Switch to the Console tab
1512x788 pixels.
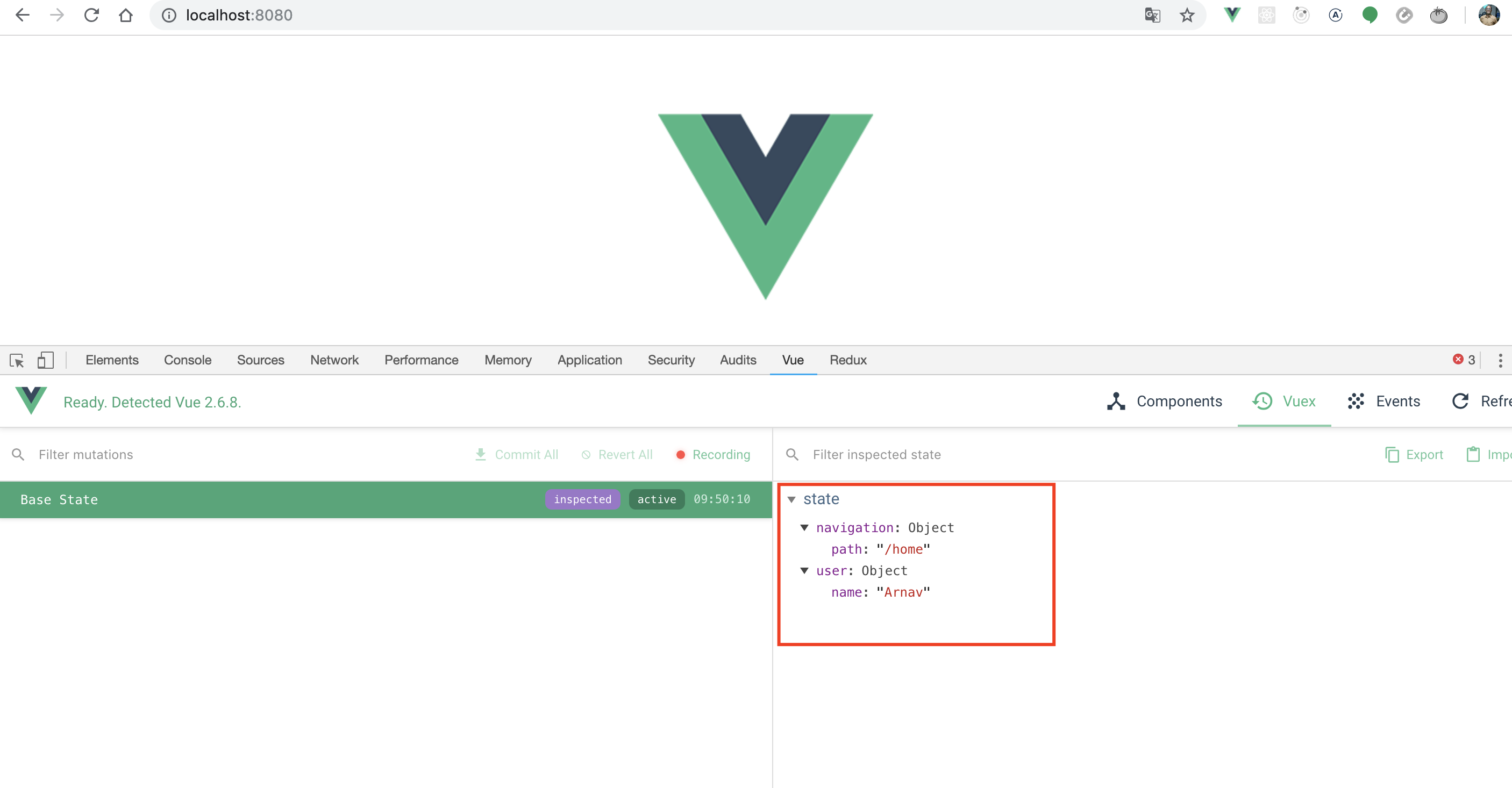click(x=187, y=360)
